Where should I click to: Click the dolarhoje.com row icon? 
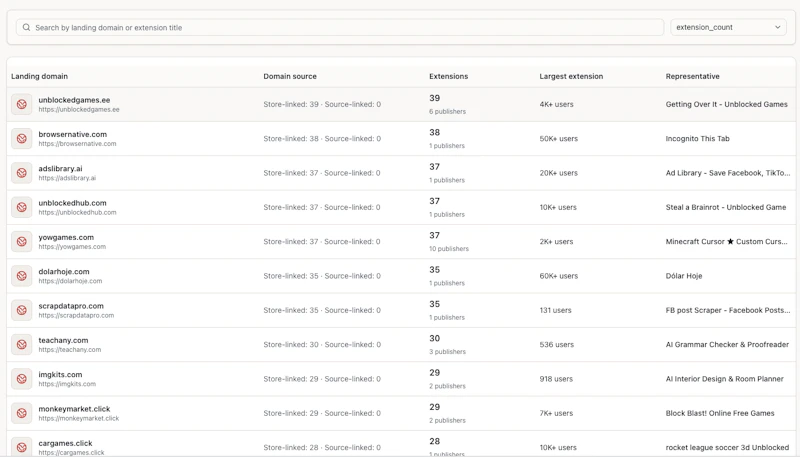21,276
